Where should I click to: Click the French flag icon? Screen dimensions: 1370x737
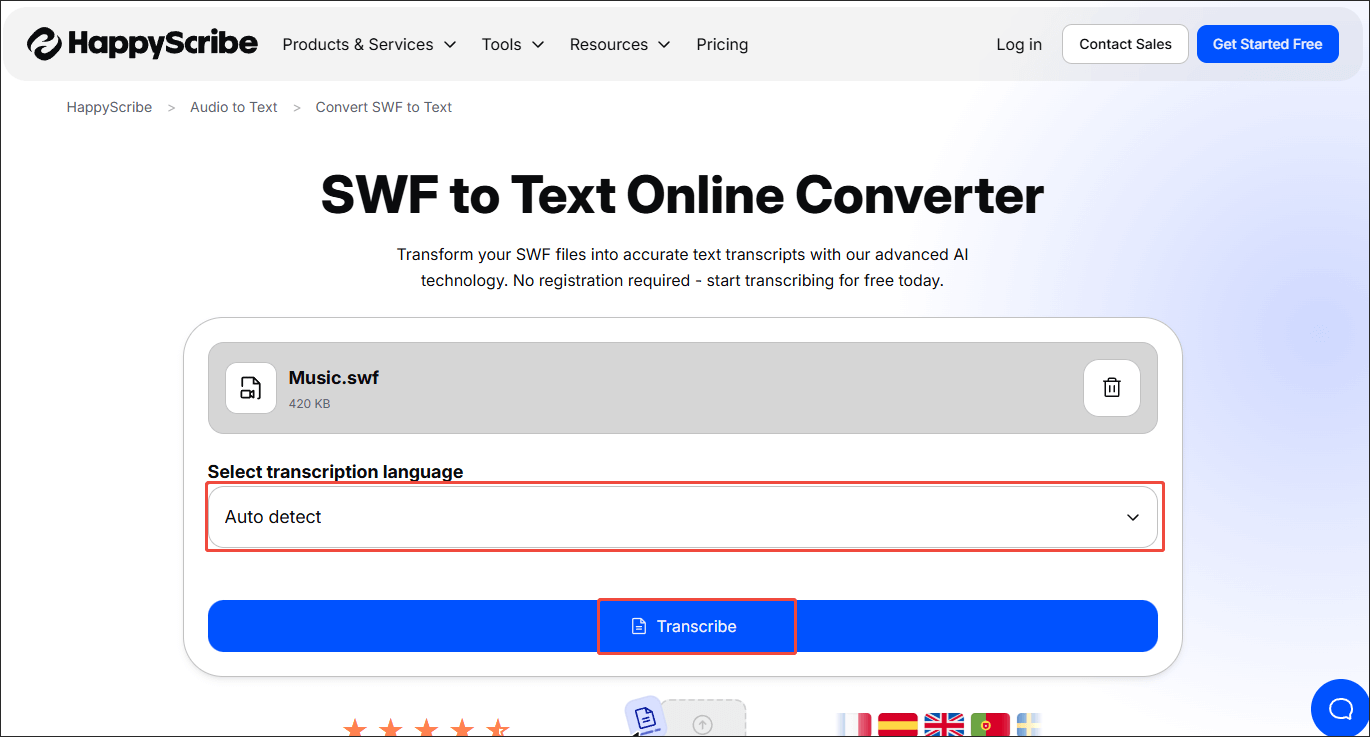point(853,723)
